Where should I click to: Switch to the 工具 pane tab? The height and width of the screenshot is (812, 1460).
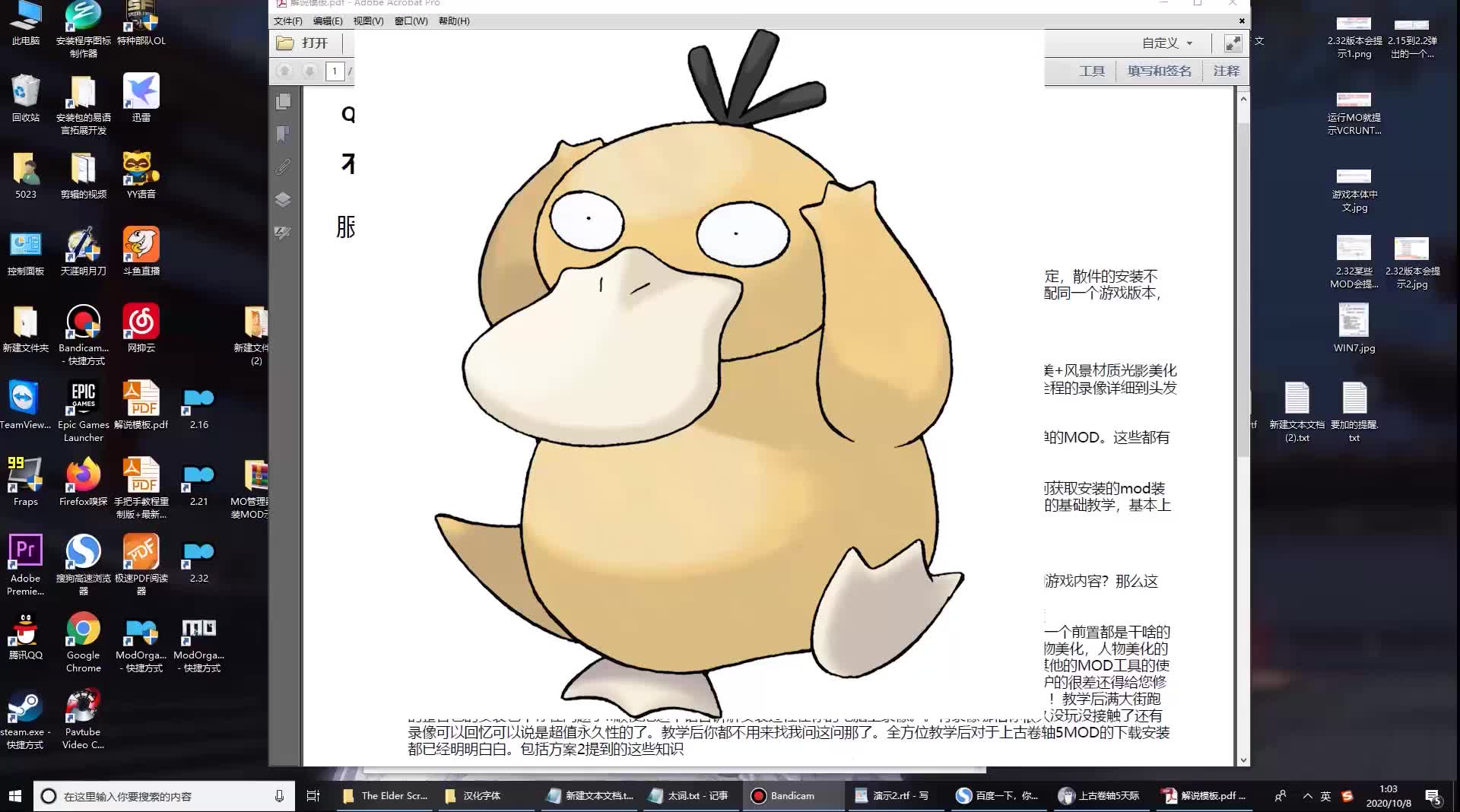[1091, 71]
